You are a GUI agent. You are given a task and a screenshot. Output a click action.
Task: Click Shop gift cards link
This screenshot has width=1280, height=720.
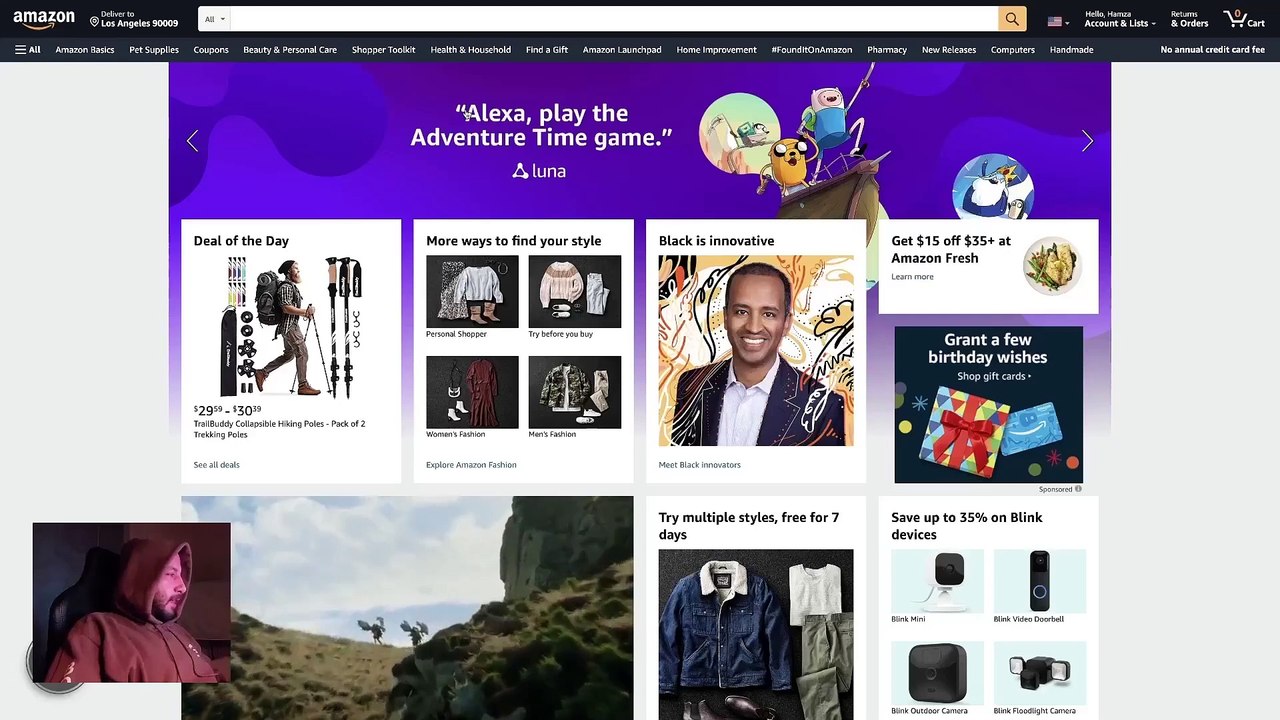pos(994,376)
